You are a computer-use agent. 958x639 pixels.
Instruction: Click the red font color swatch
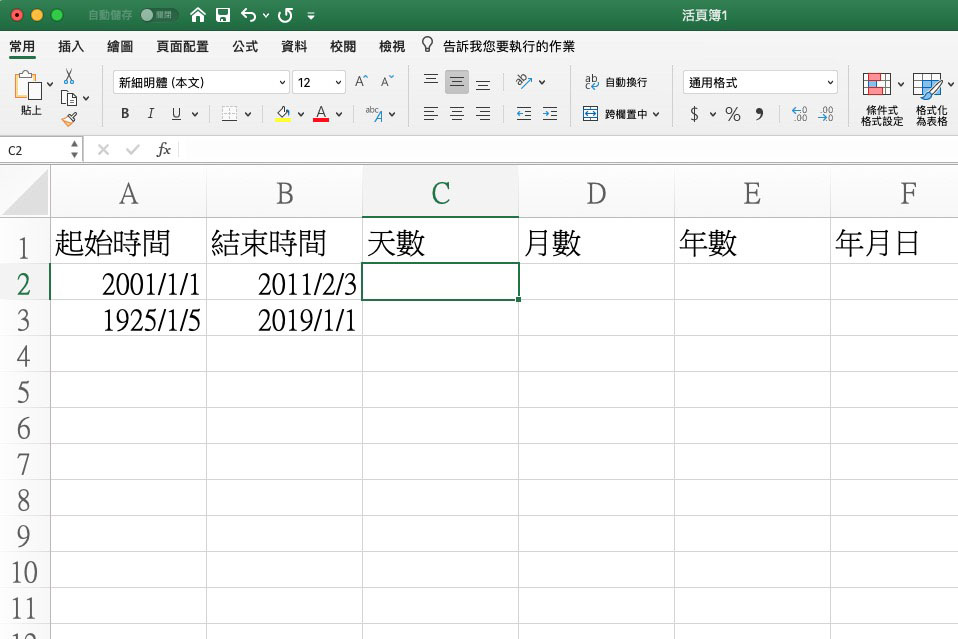click(320, 112)
